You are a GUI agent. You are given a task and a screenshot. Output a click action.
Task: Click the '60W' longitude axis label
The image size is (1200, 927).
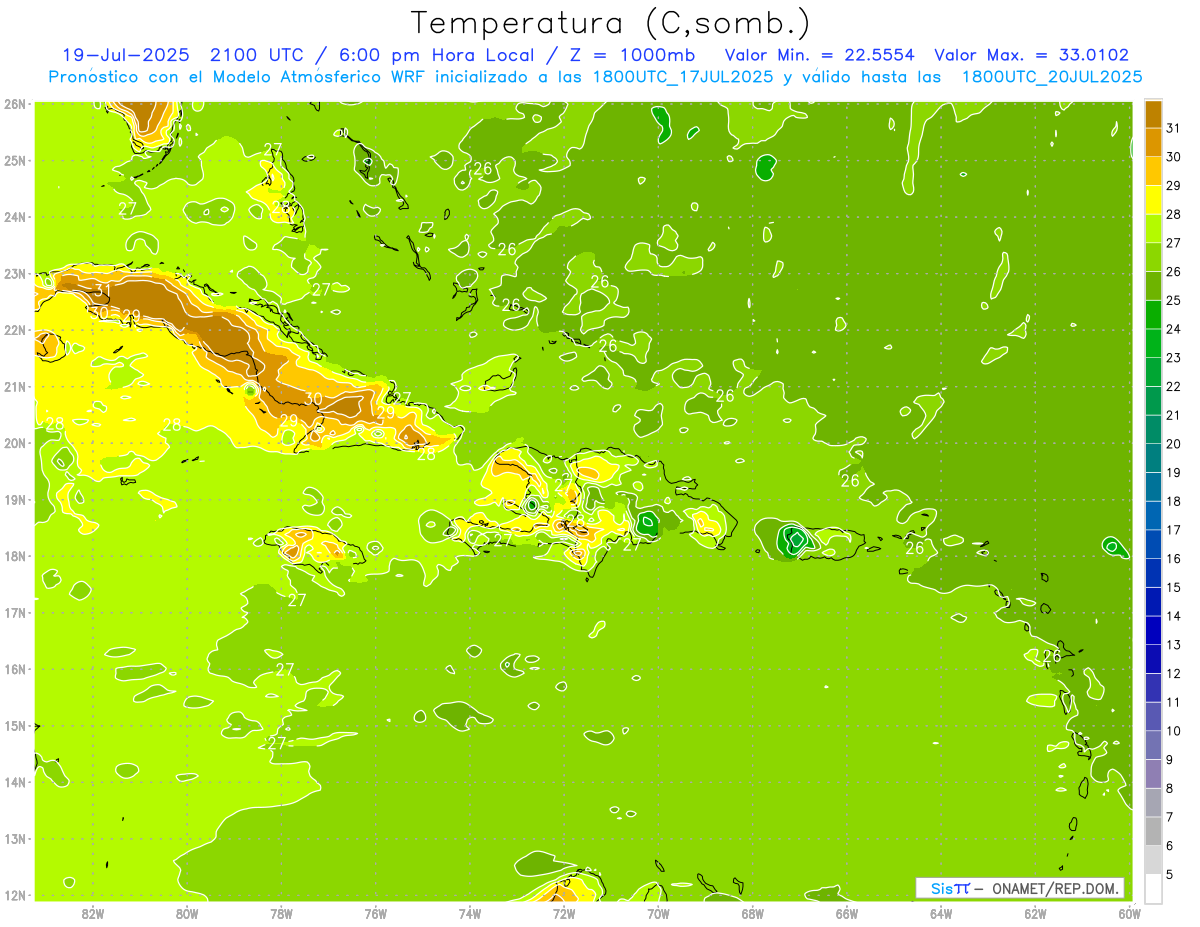(x=1129, y=913)
